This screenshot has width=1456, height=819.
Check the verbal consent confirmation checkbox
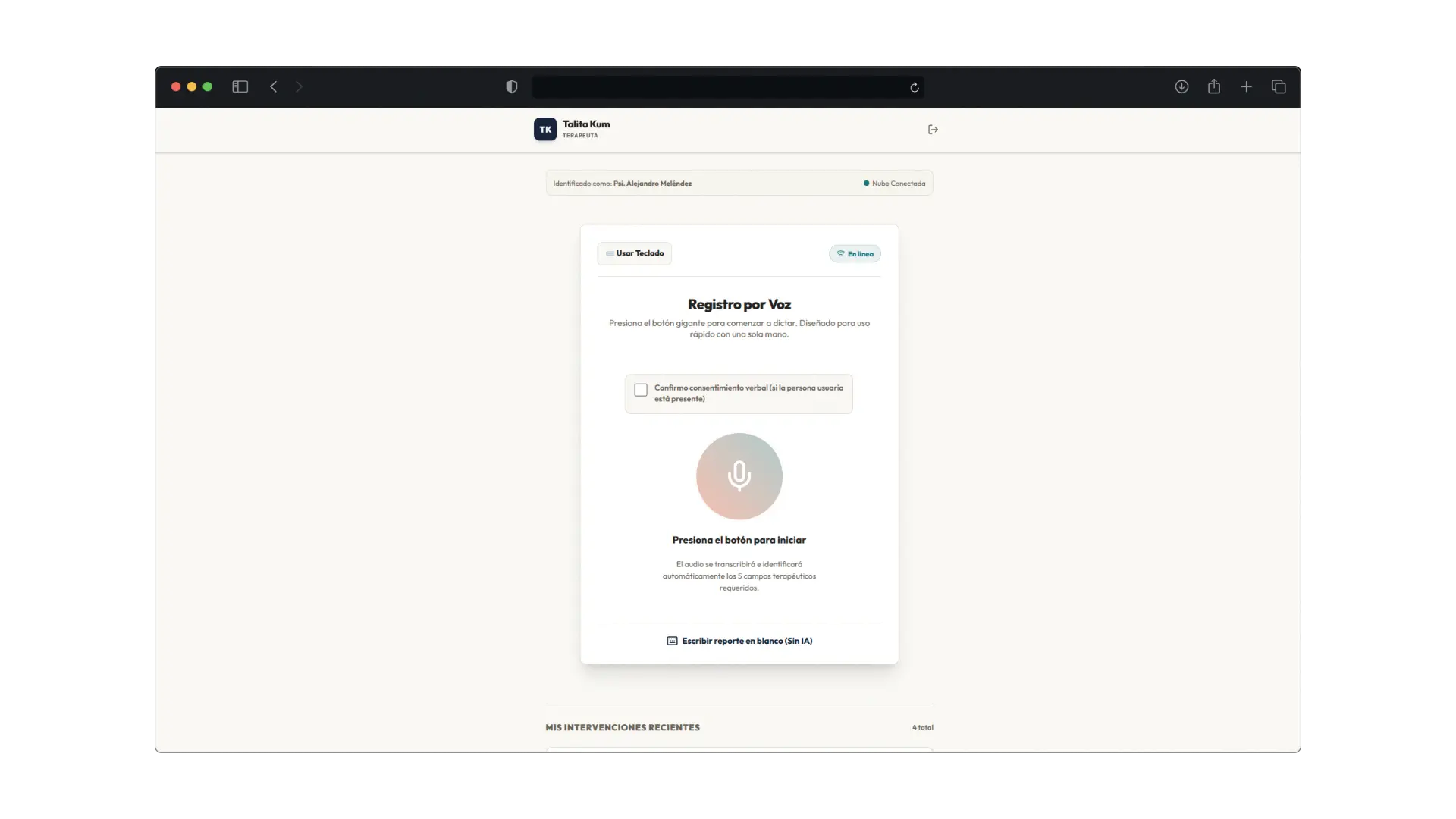point(641,390)
